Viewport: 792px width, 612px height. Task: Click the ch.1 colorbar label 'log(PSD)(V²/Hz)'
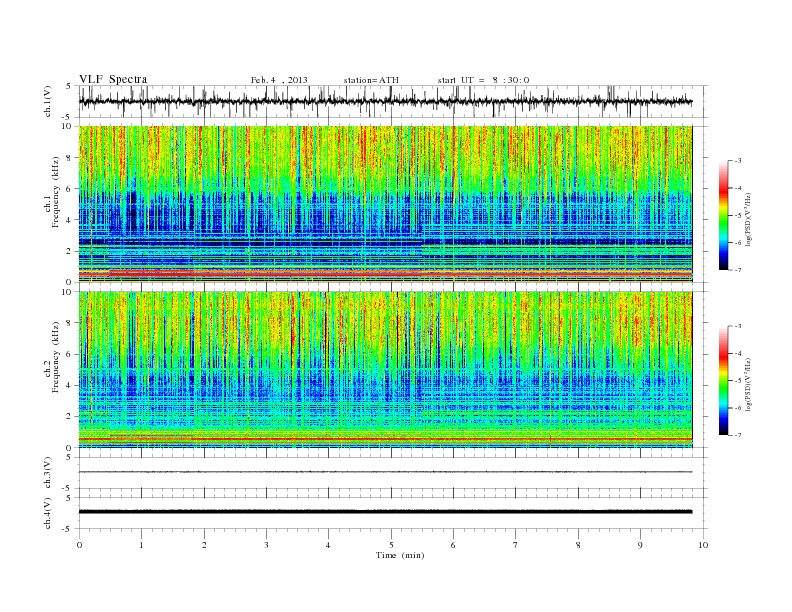748,220
